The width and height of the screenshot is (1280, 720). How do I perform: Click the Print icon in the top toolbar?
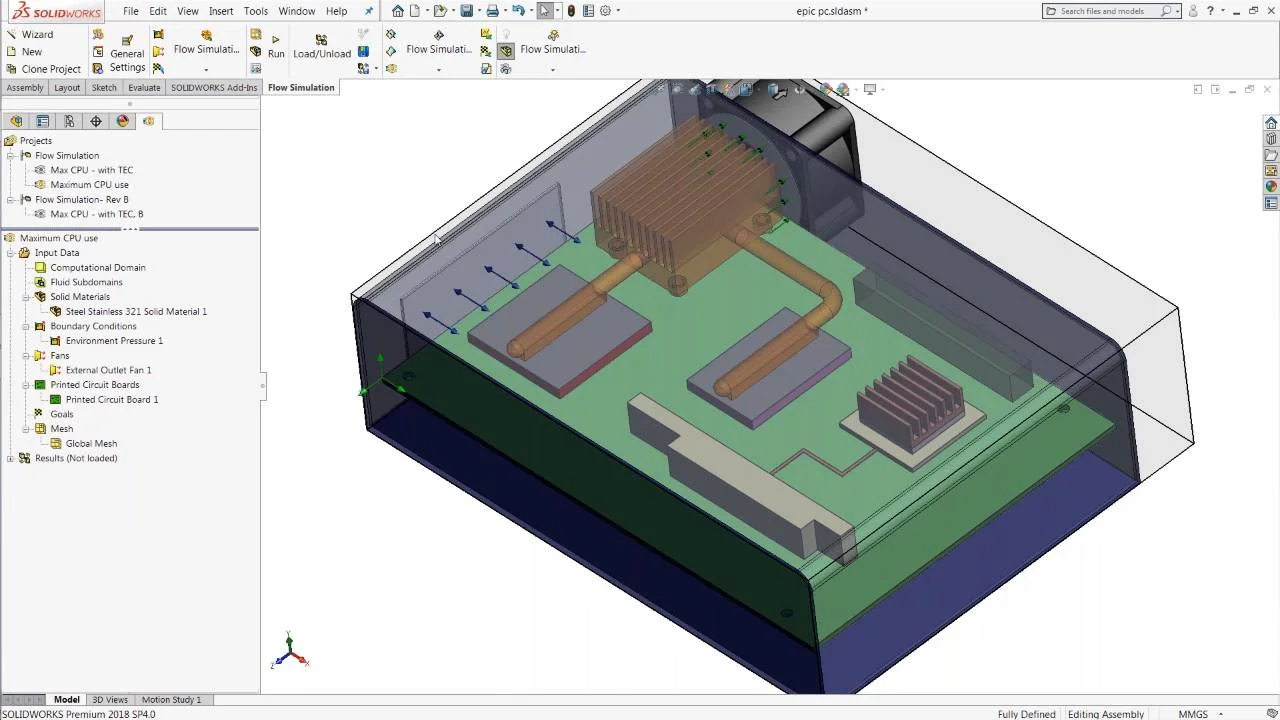click(492, 11)
